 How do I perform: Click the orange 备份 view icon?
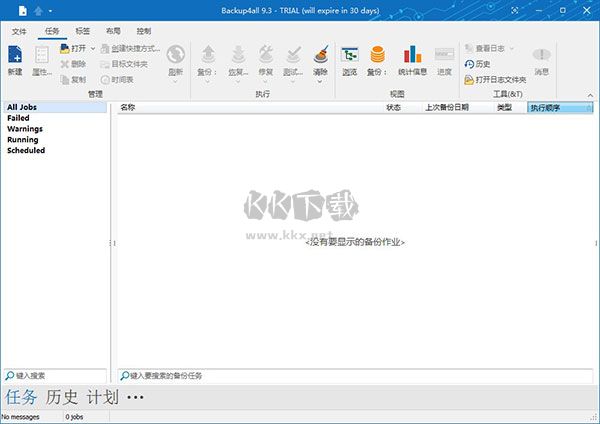coord(377,55)
